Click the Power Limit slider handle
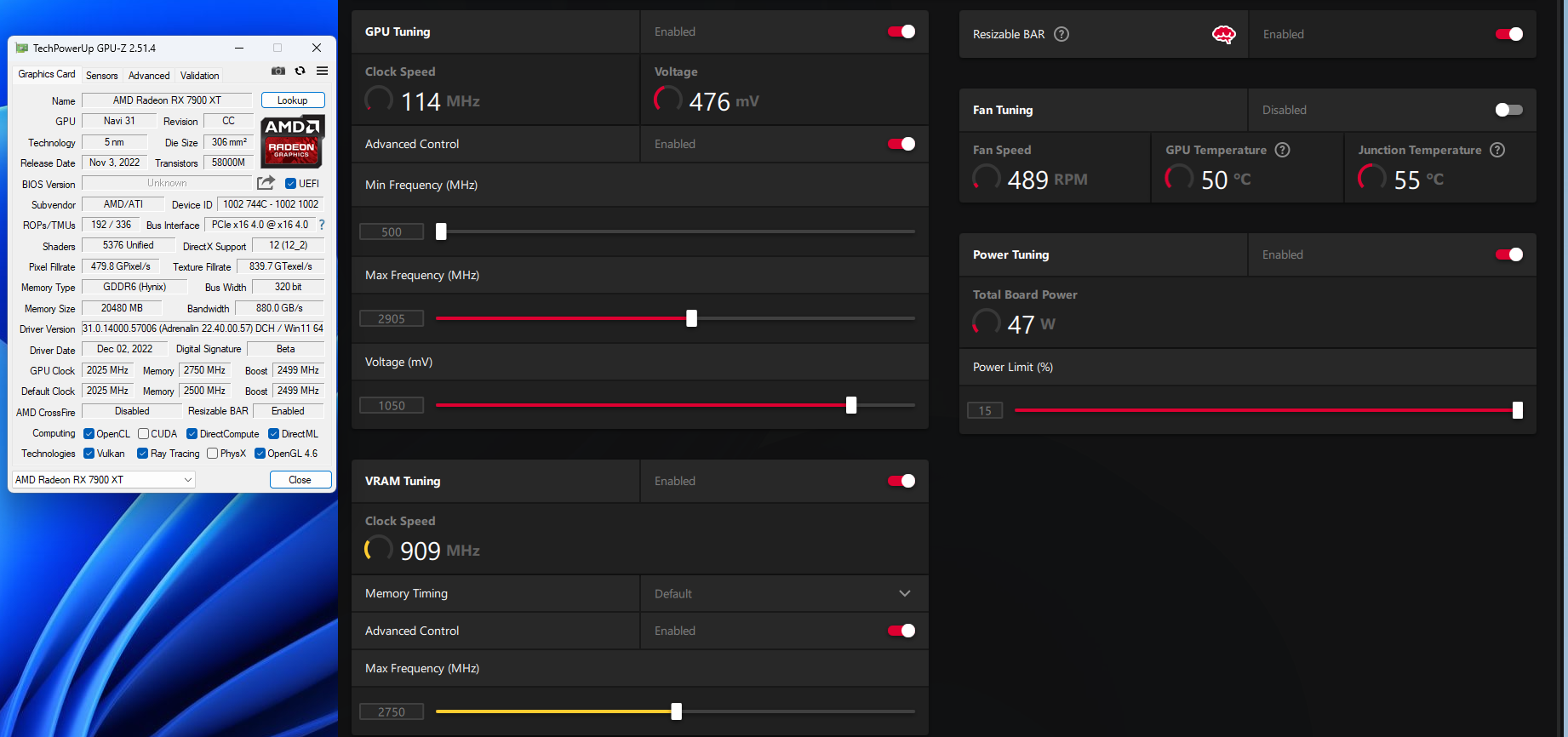Viewport: 1568px width, 737px height. 1517,410
